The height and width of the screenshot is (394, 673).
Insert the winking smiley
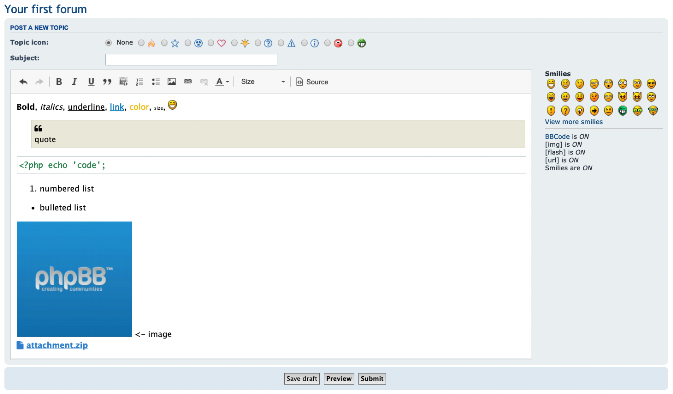[580, 84]
